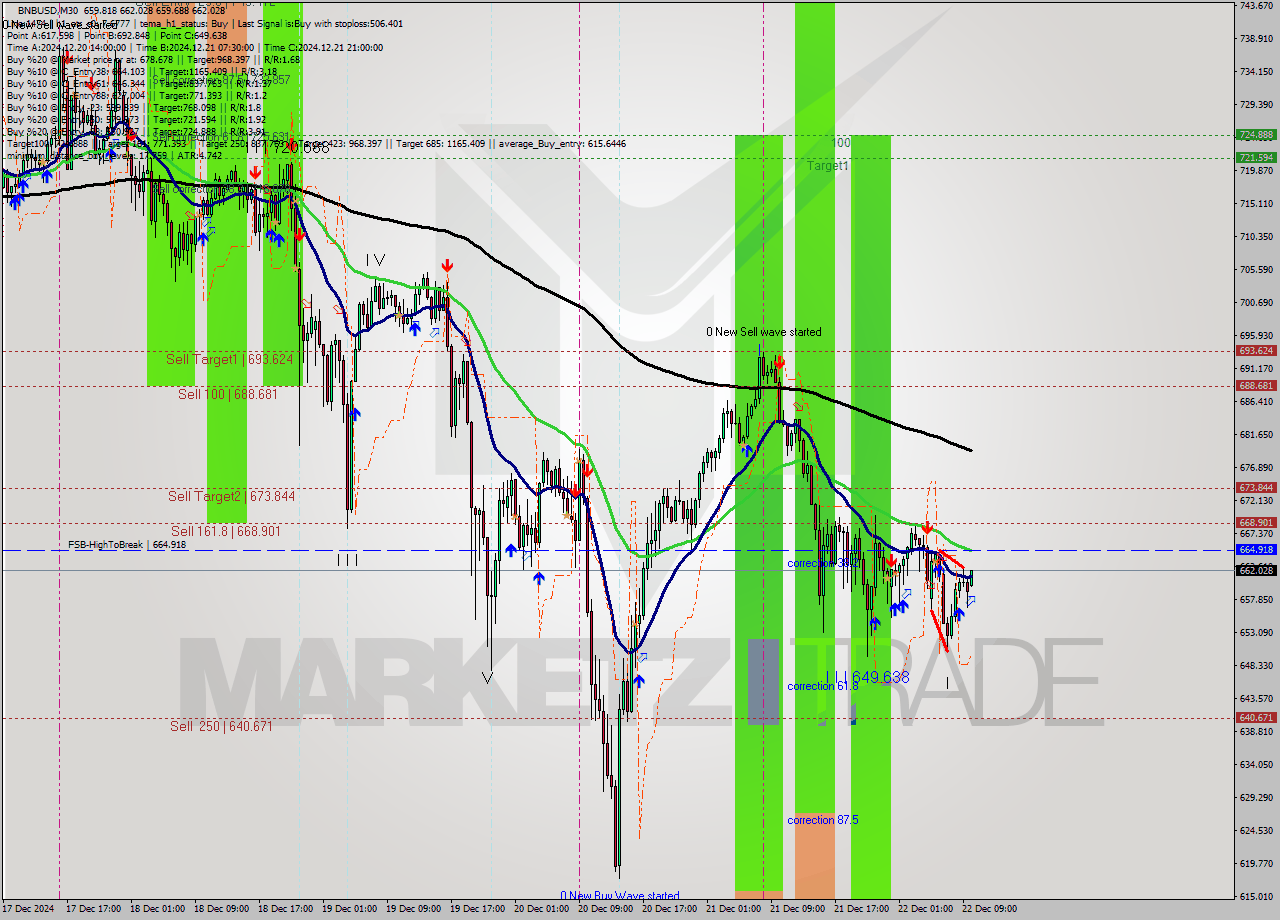
Task: Click the '0 New Sell wave started' annotation
Action: (764, 332)
